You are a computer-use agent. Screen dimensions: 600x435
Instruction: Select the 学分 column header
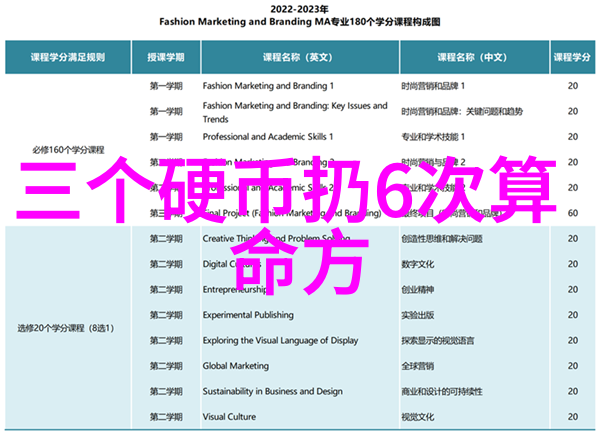click(572, 57)
